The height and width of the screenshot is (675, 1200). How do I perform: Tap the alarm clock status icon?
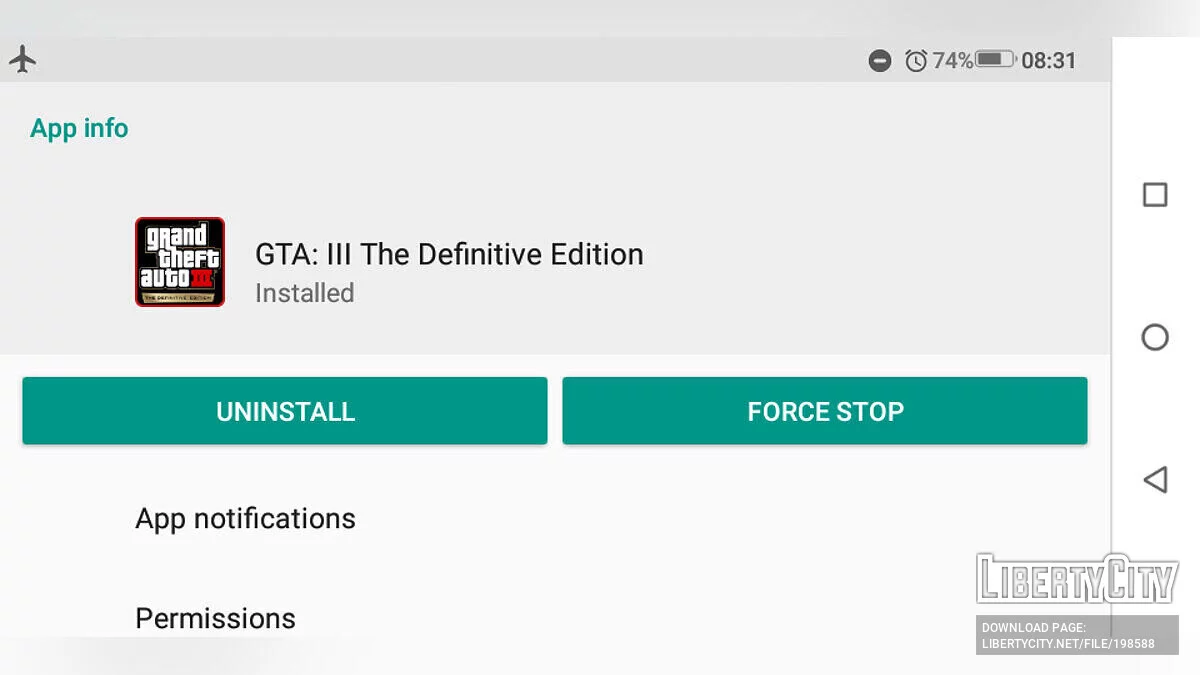[916, 61]
